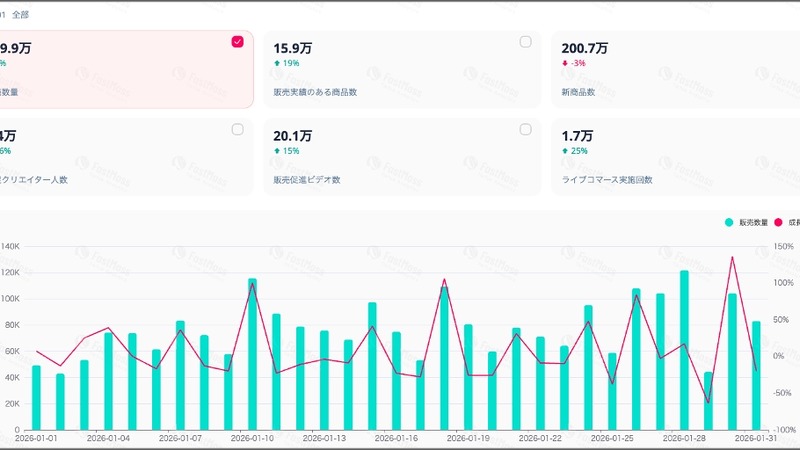Toggle the teal 販売数量 legend marker
Image resolution: width=800 pixels, height=450 pixels.
729,222
